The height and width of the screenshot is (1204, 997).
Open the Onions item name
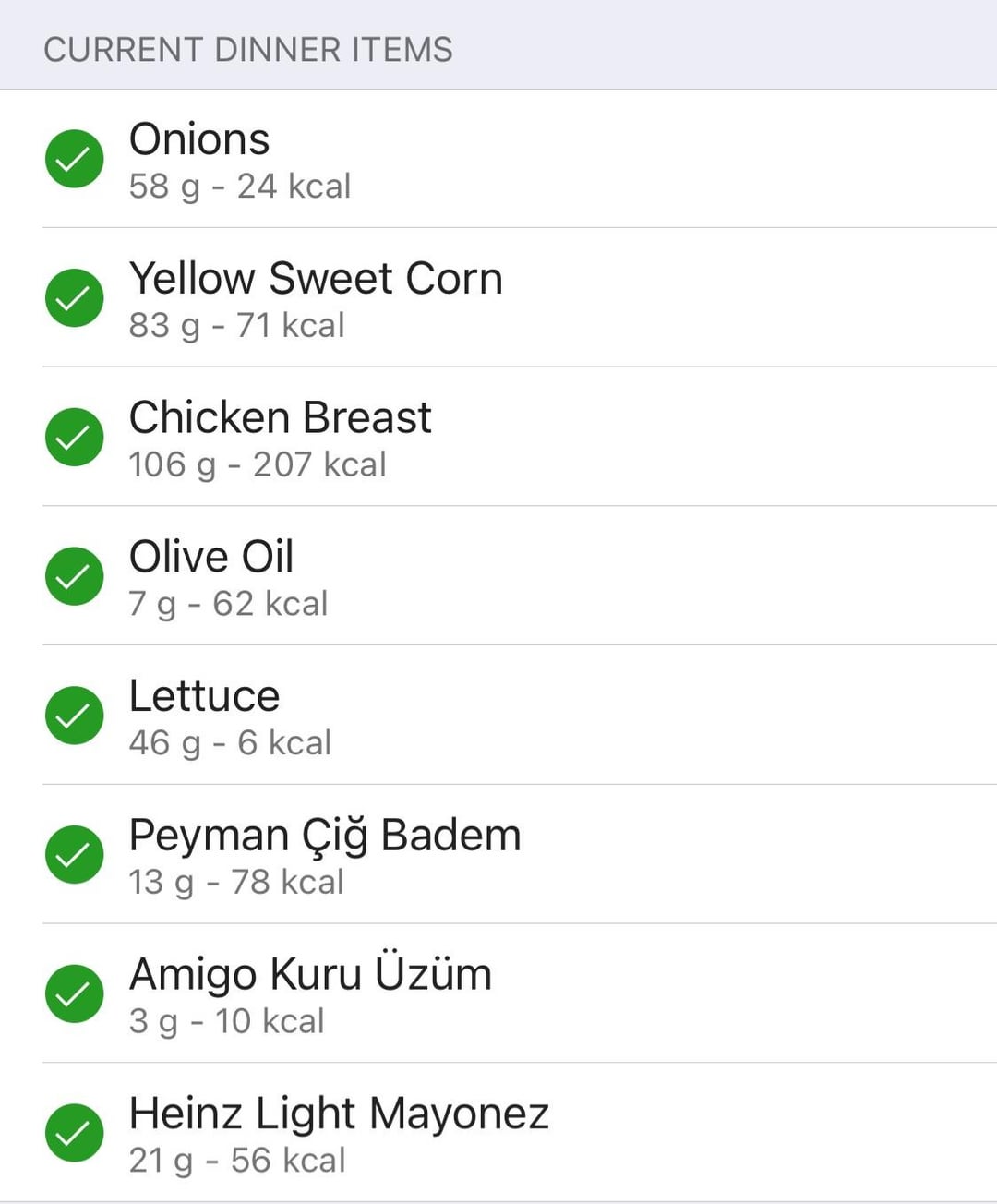click(x=199, y=139)
